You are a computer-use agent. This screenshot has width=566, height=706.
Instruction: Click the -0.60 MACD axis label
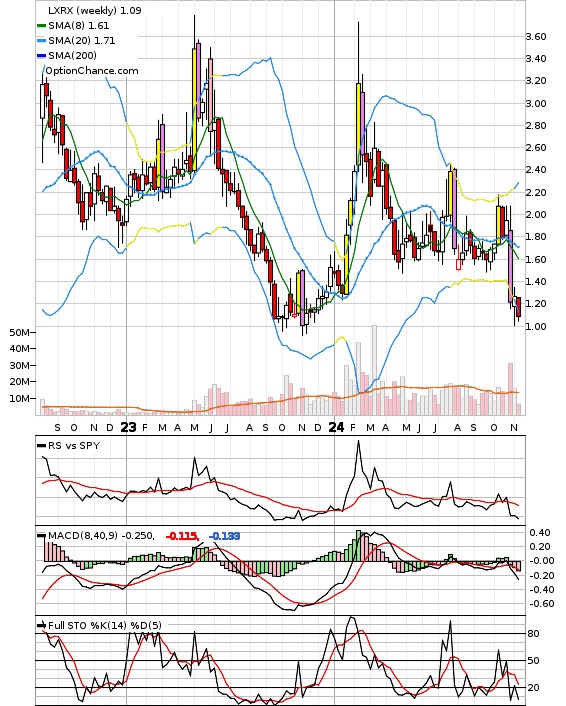pyautogui.click(x=540, y=604)
